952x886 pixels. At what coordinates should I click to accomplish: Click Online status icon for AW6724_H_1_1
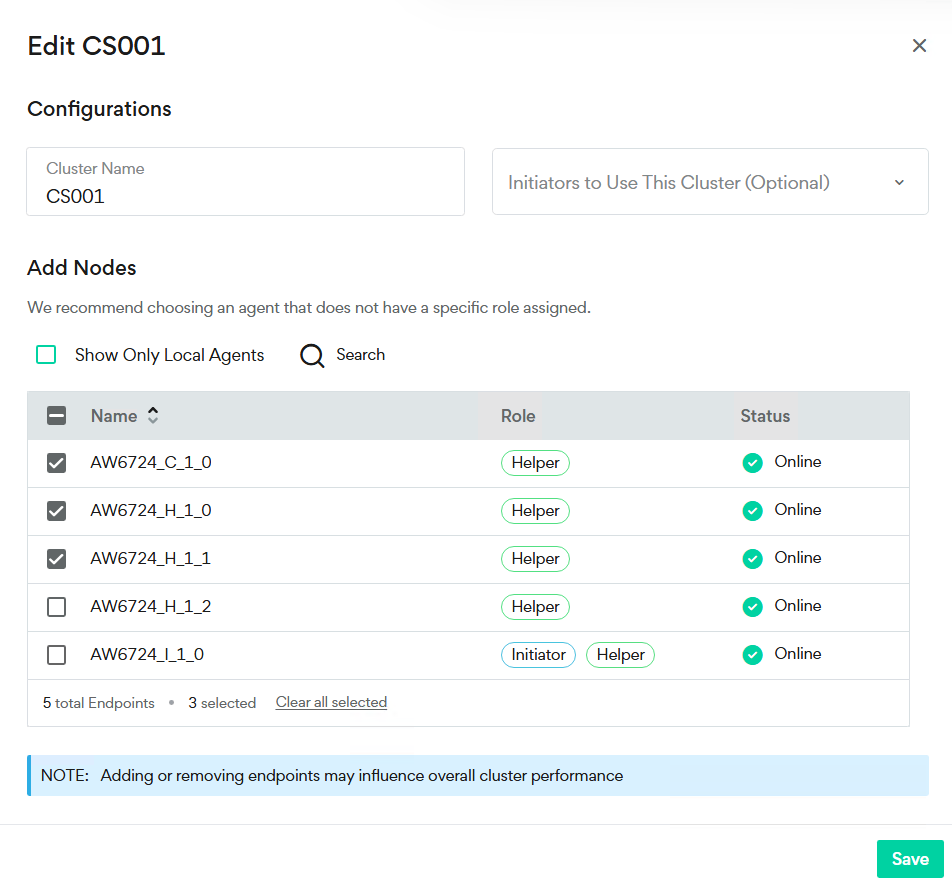click(x=752, y=559)
